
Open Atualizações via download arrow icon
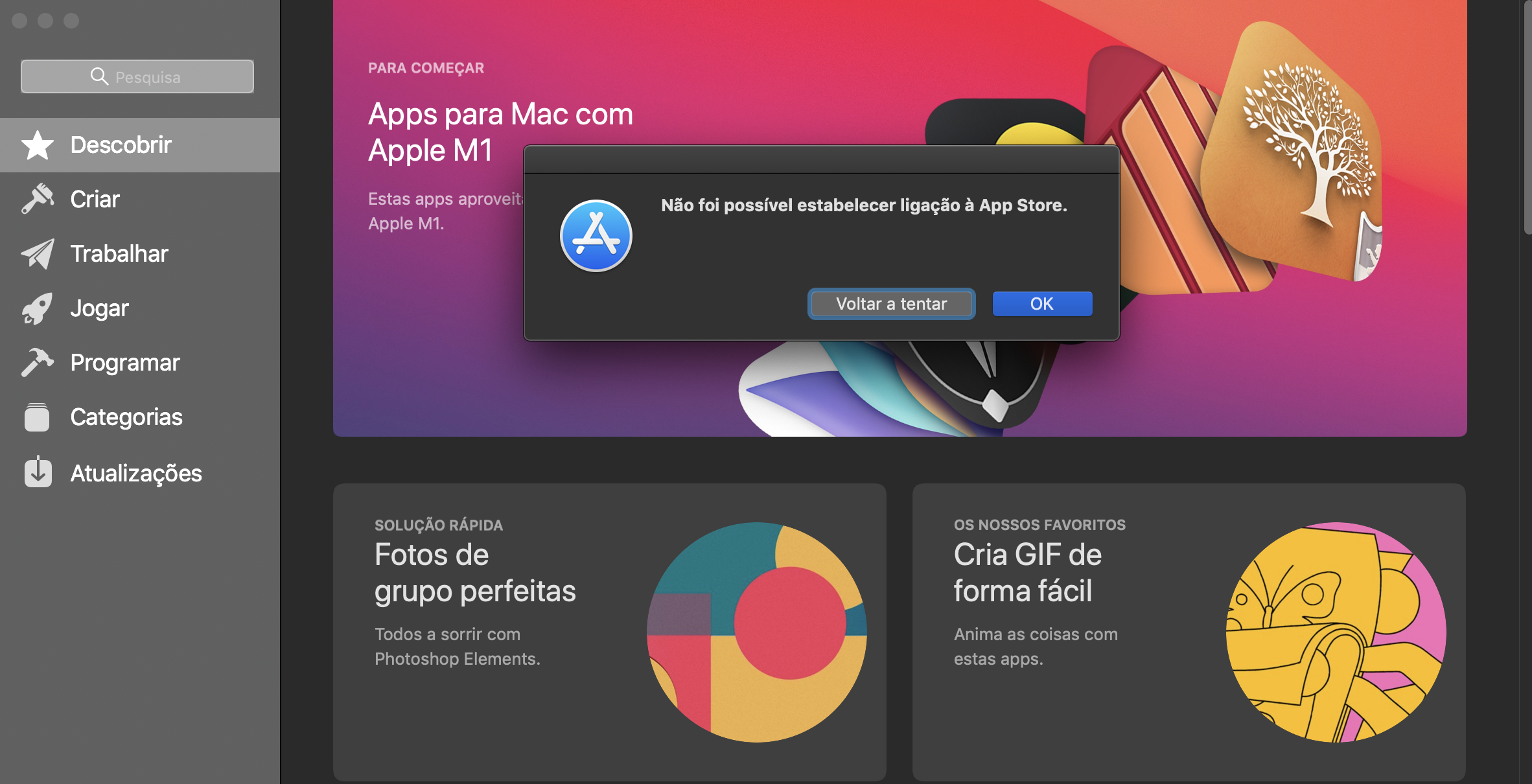click(38, 472)
